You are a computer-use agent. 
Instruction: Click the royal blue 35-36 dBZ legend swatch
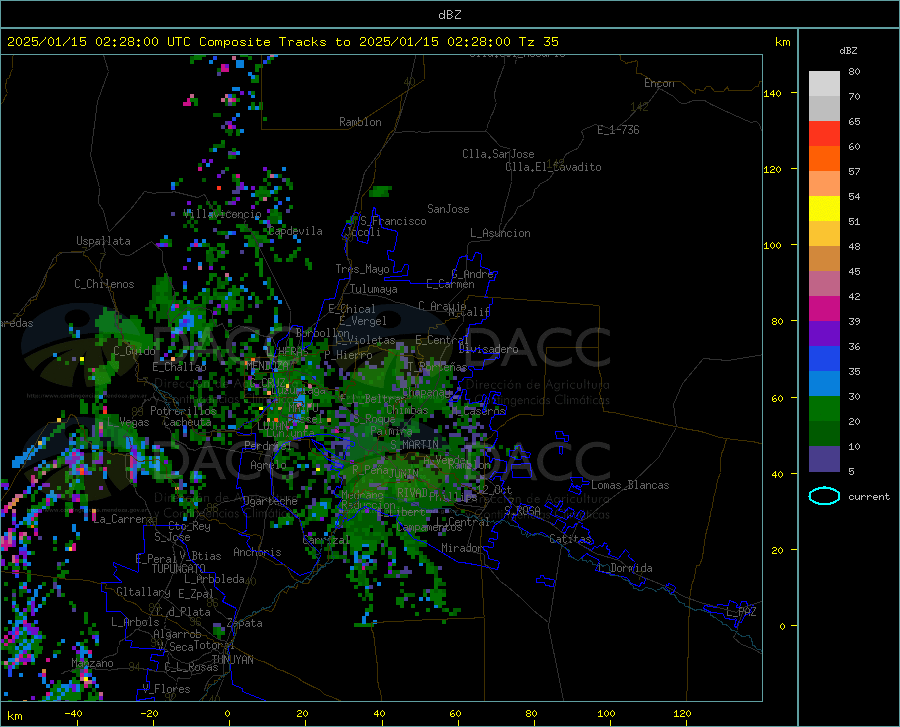[824, 359]
